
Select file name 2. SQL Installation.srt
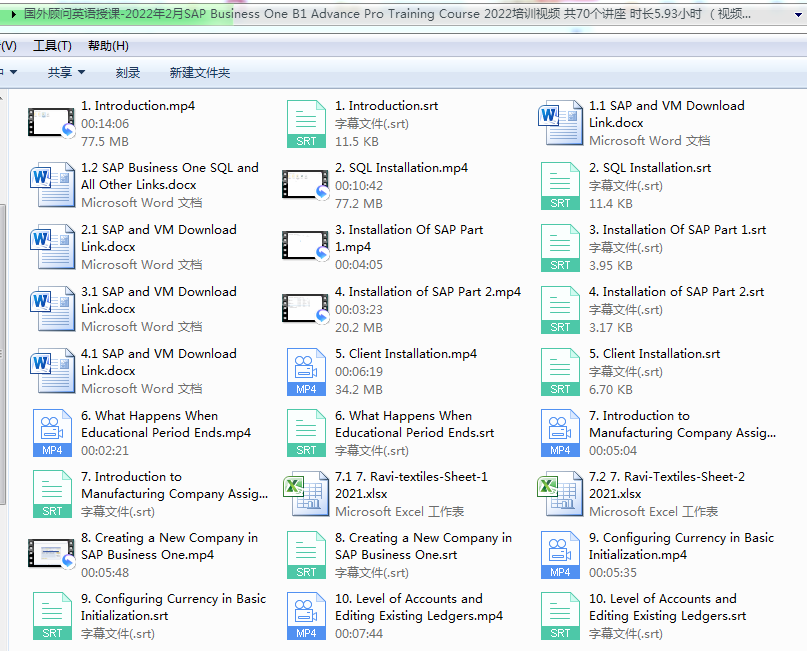tap(650, 168)
